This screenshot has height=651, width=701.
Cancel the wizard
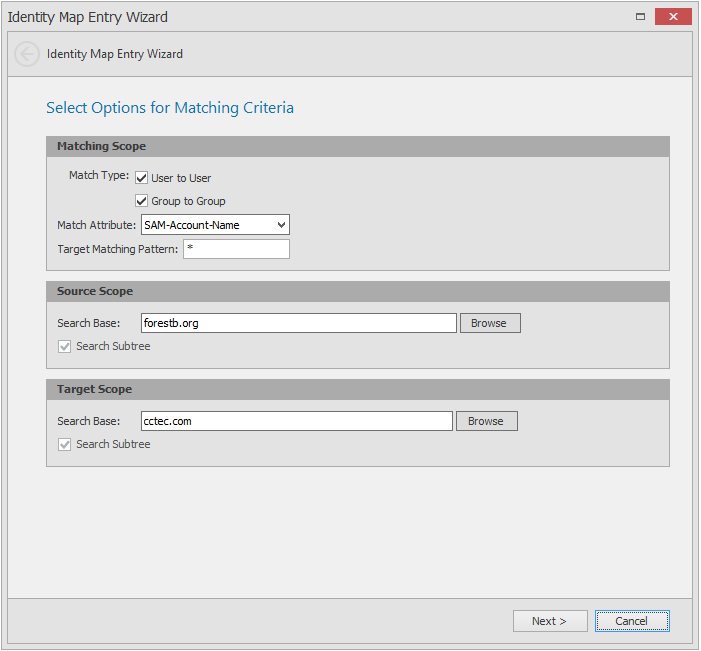click(x=632, y=621)
